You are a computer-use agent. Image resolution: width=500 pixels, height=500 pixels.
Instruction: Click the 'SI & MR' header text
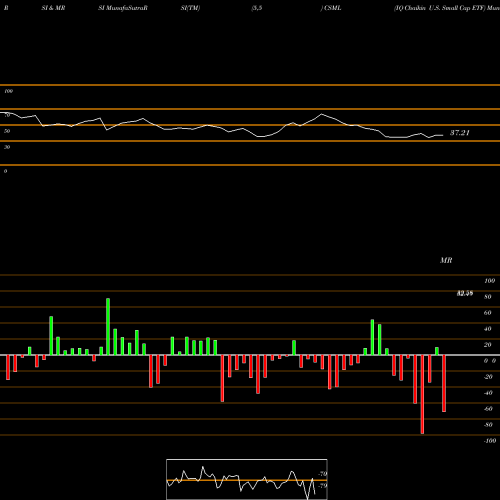(x=53, y=8)
